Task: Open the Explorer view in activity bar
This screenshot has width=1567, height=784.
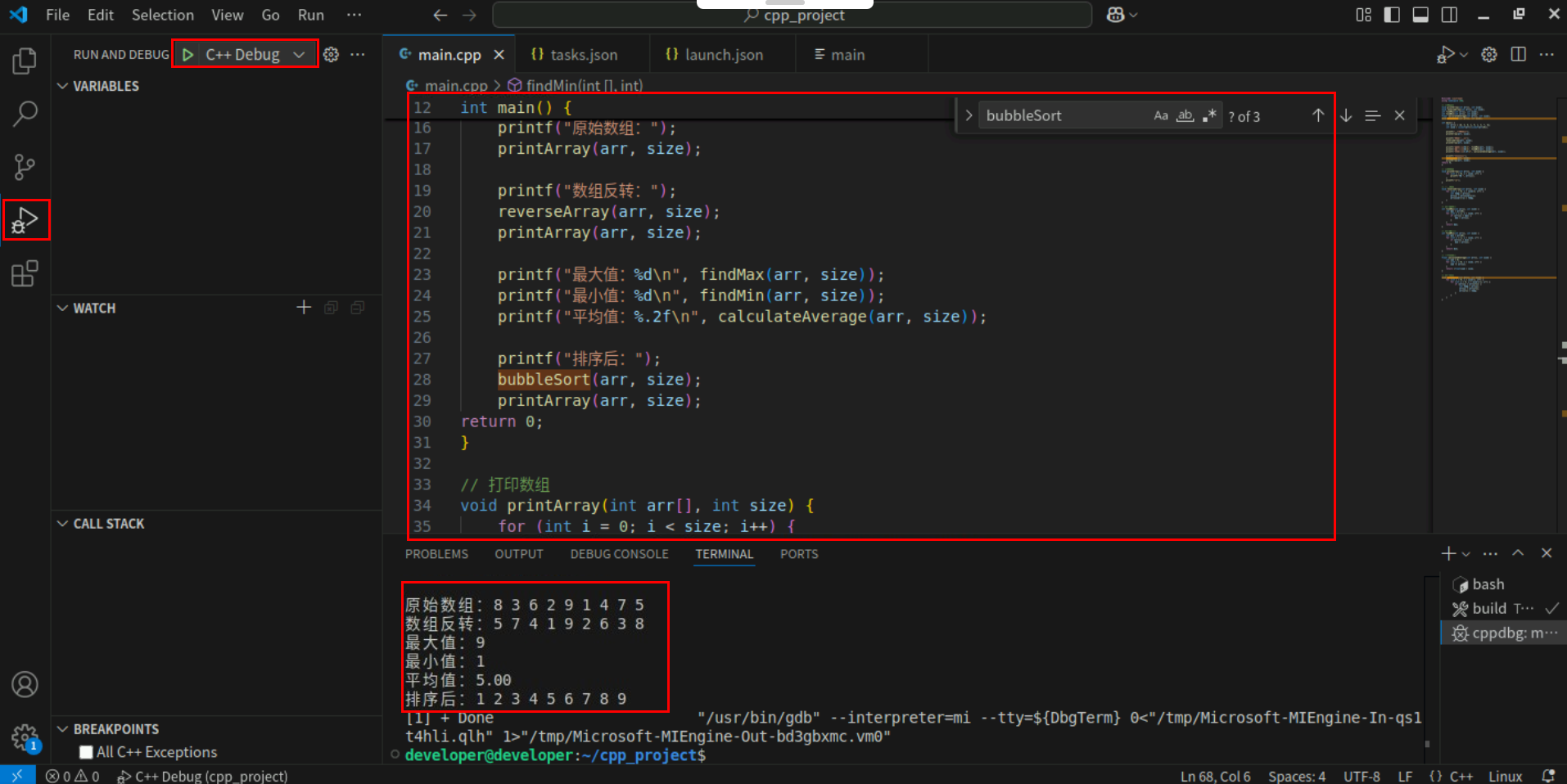Action: (x=25, y=61)
